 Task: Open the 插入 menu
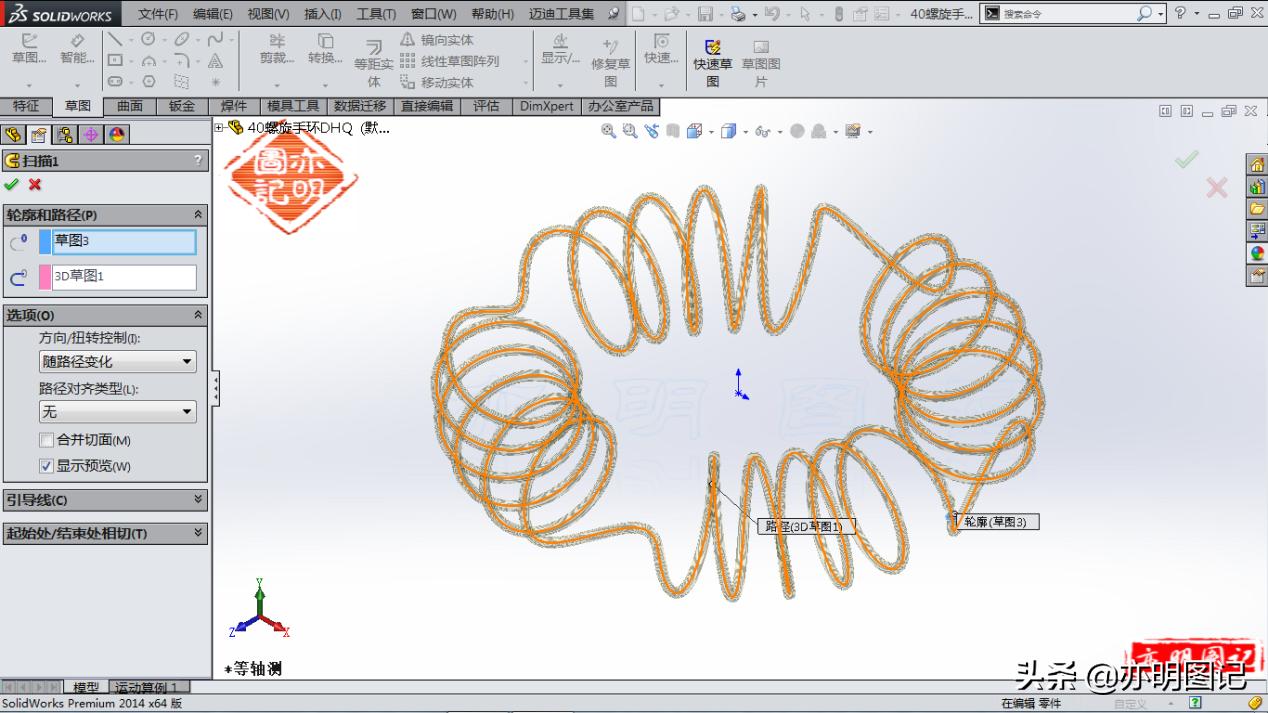tap(321, 14)
